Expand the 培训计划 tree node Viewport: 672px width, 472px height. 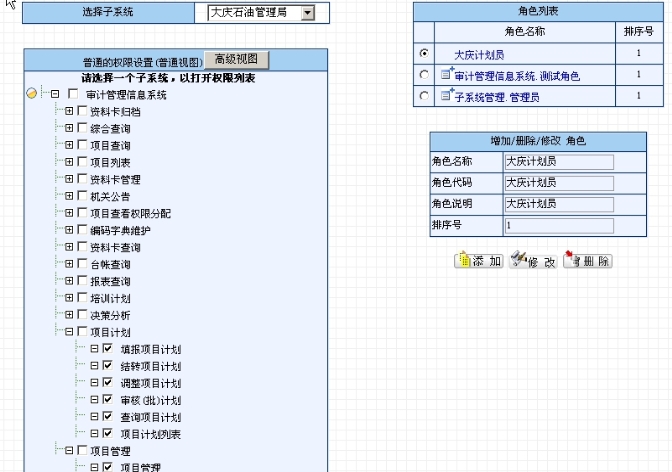70,298
